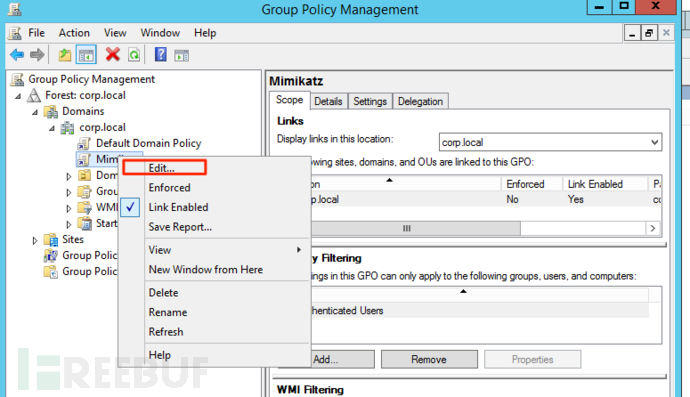Click the inner MDI minimize button
The height and width of the screenshot is (397, 690).
(632, 33)
